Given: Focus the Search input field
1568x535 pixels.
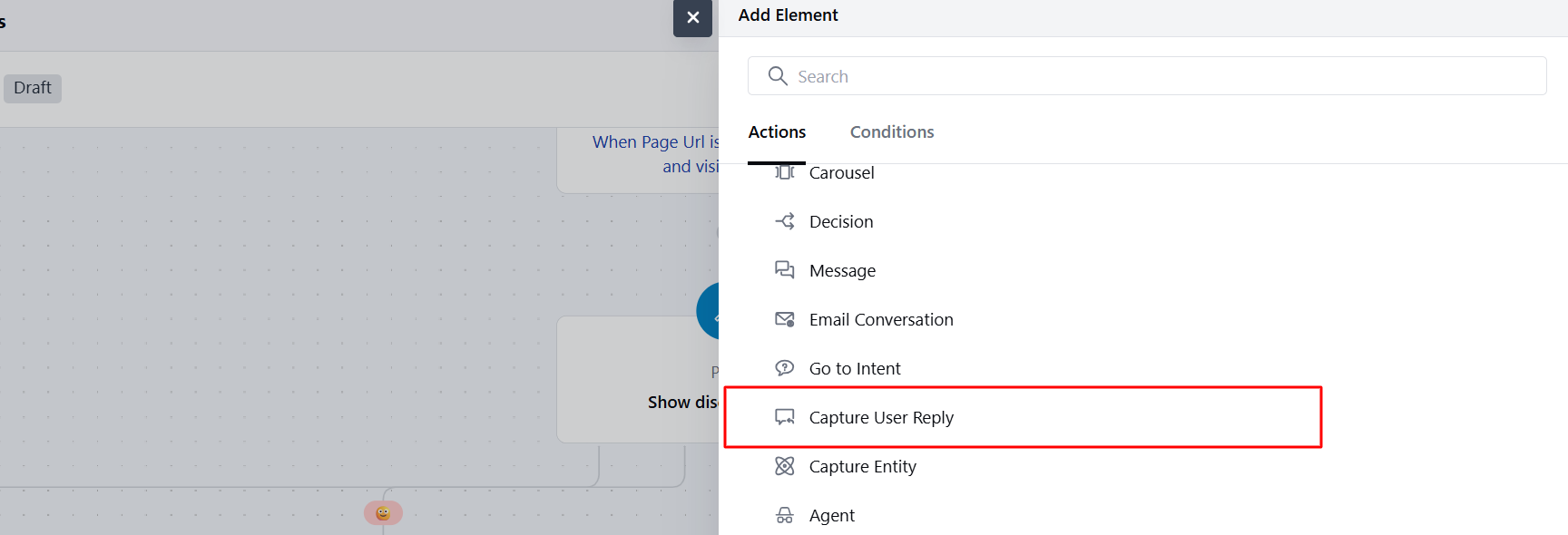Looking at the screenshot, I should coord(1147,76).
